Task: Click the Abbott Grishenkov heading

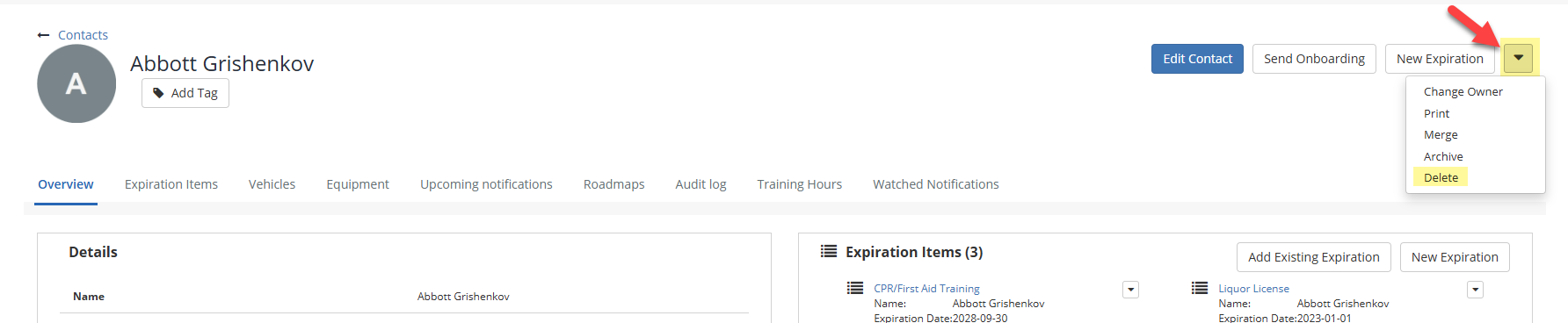Action: (x=221, y=63)
